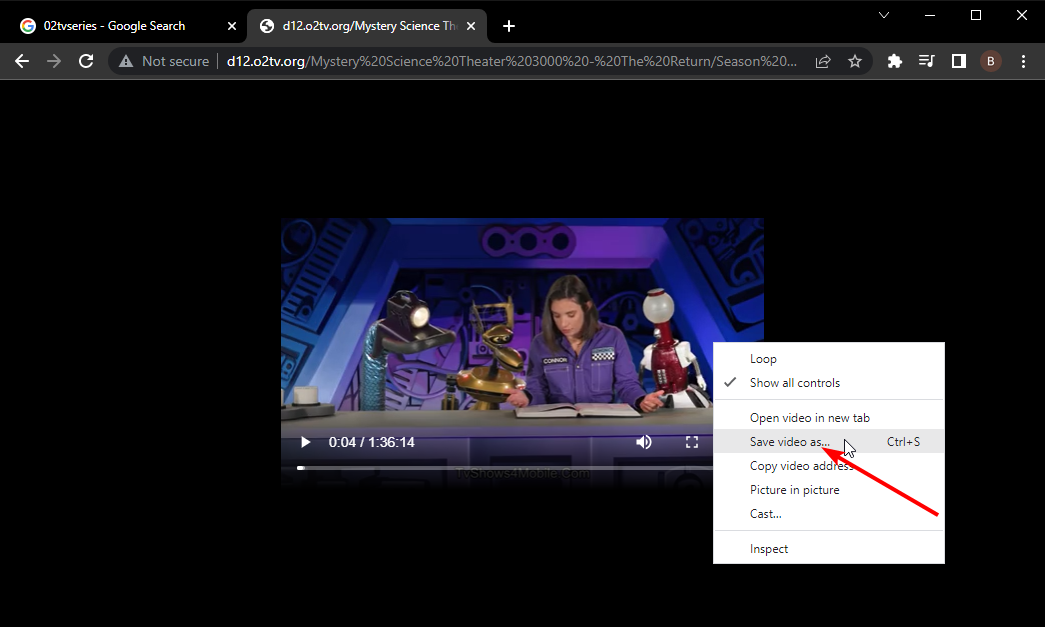
Task: Enter video fullscreen mode
Action: (x=692, y=442)
